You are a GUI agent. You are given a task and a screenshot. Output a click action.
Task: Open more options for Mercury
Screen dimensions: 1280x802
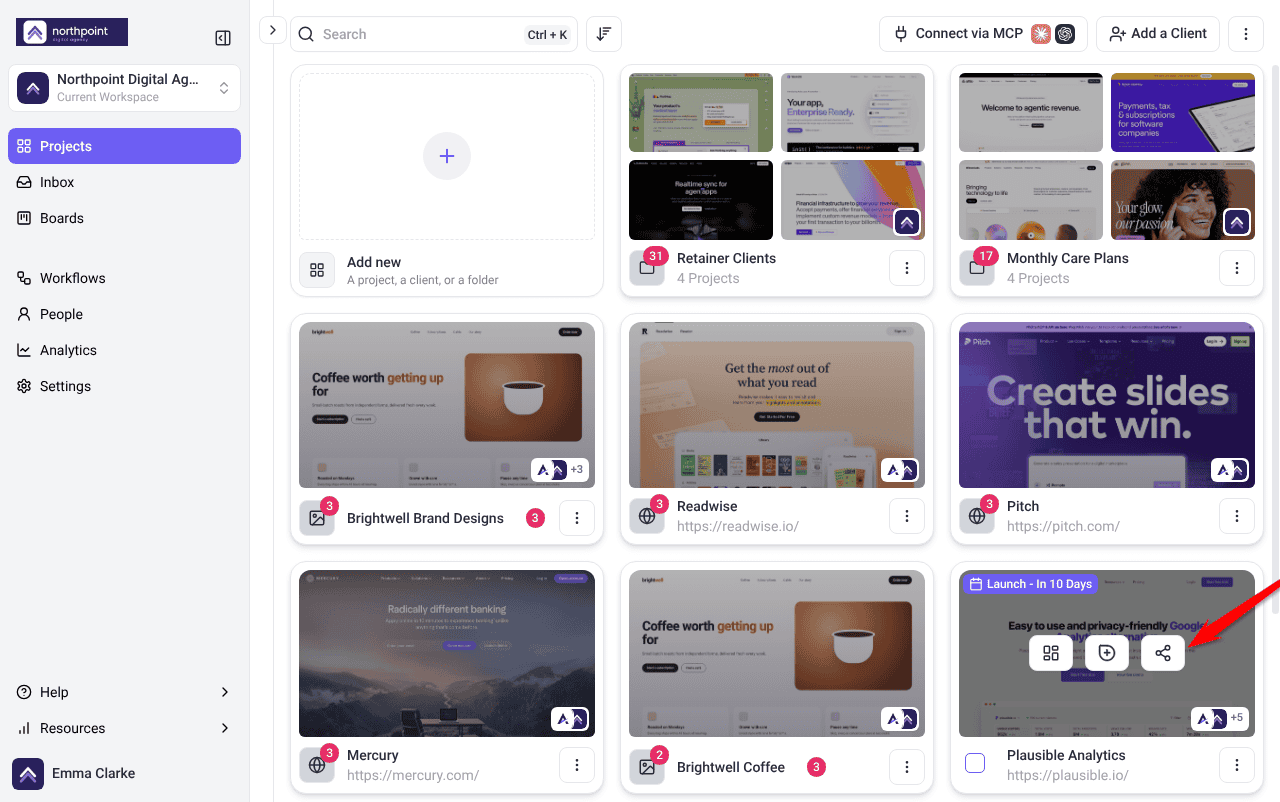pos(577,765)
